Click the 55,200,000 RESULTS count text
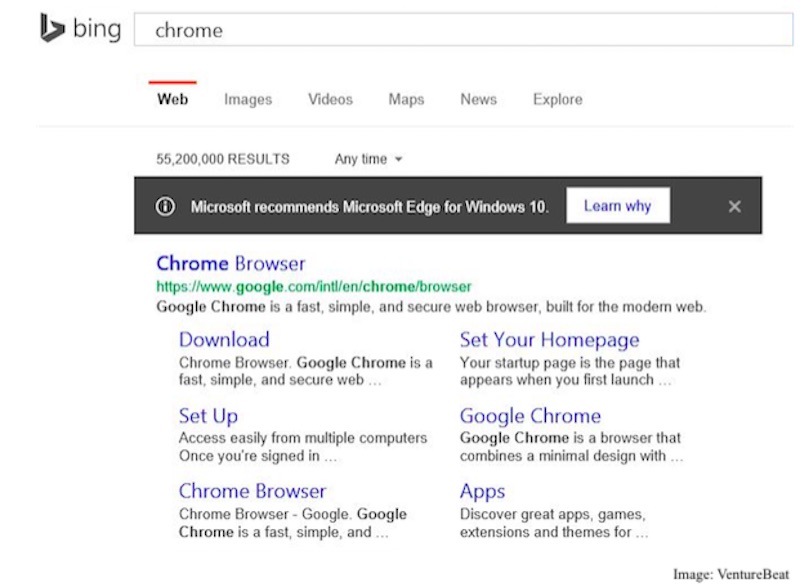This screenshot has width=800, height=587. pos(223,159)
